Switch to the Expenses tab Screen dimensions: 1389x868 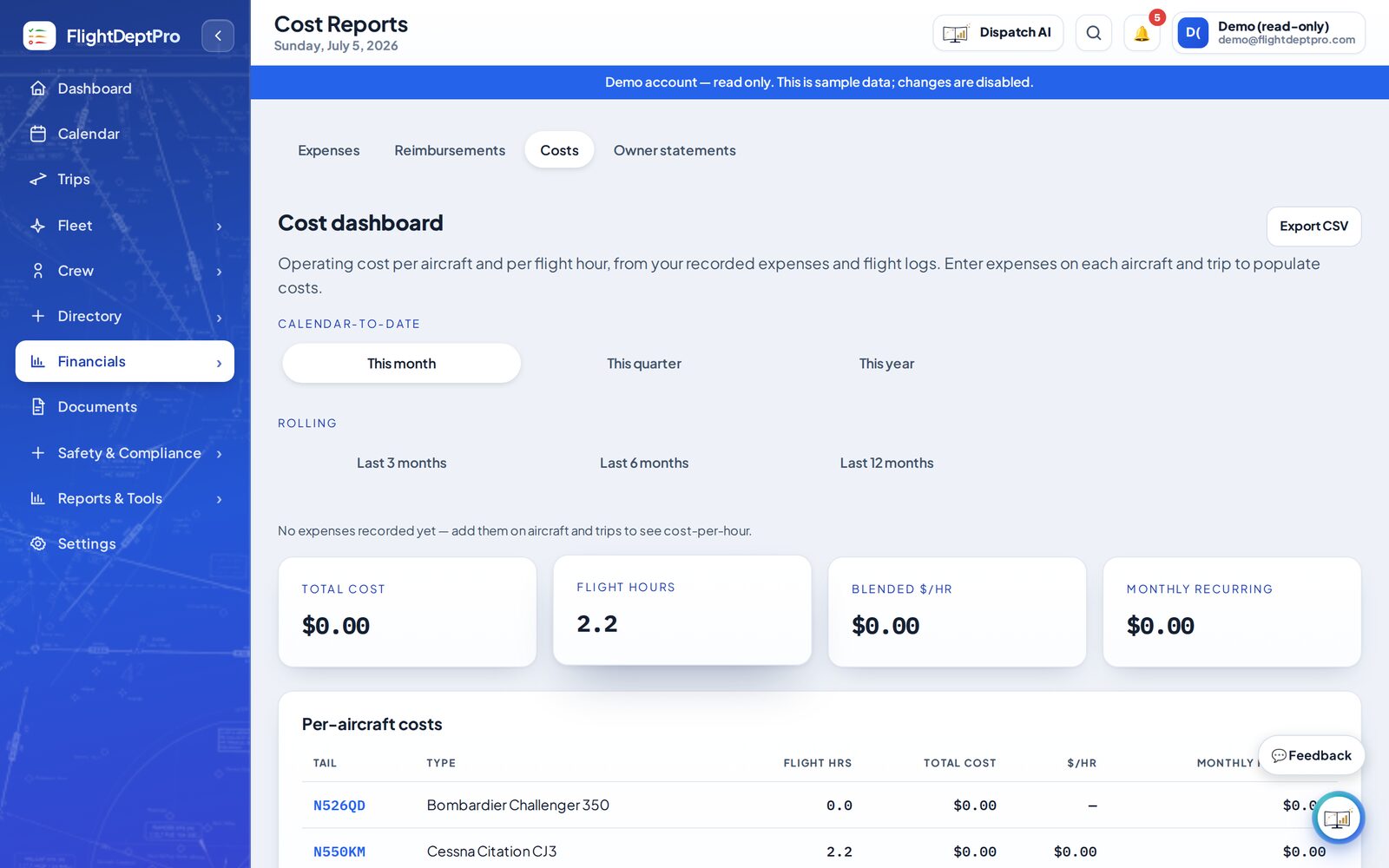click(x=328, y=150)
